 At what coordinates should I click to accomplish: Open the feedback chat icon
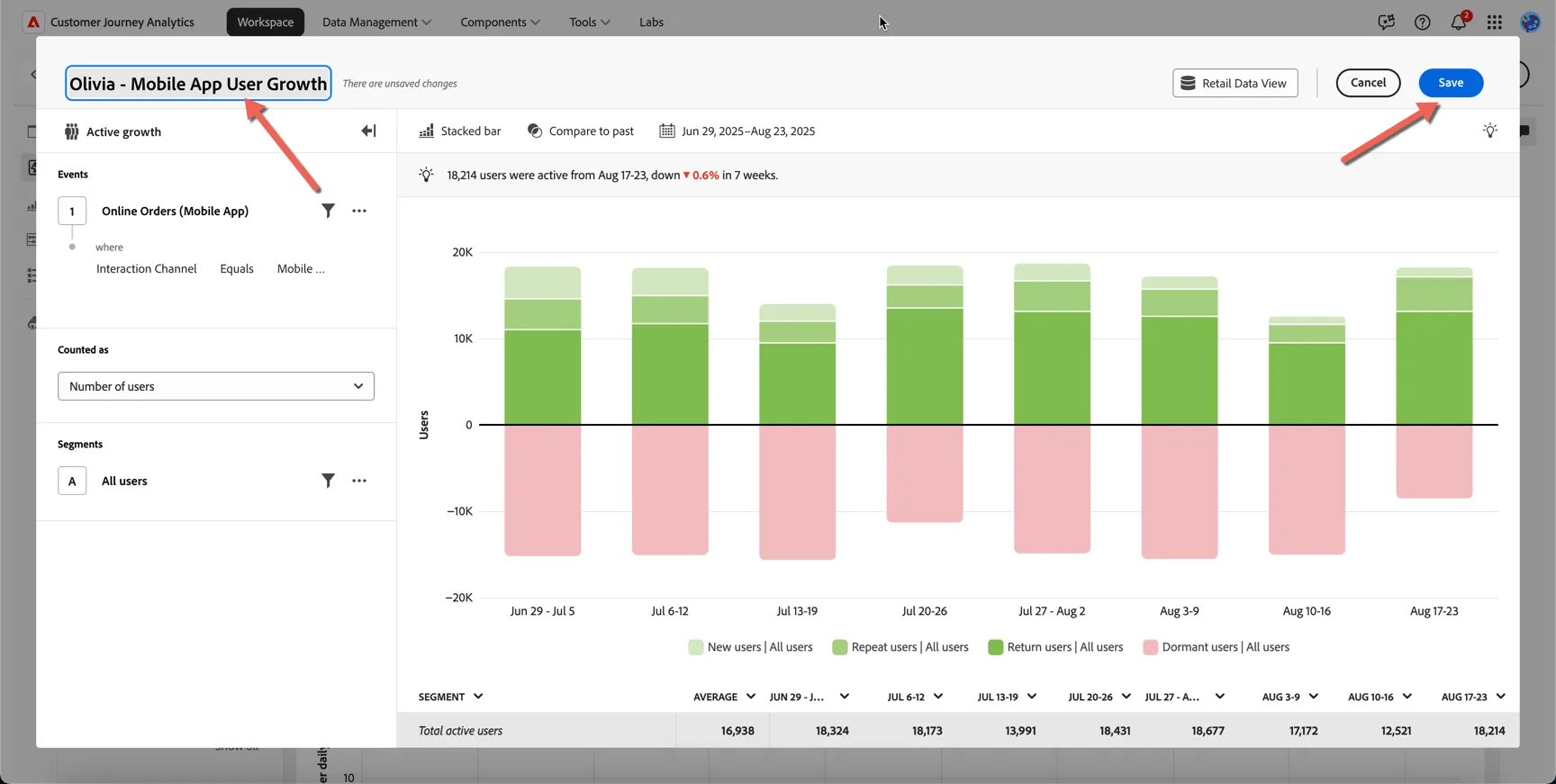[1386, 22]
